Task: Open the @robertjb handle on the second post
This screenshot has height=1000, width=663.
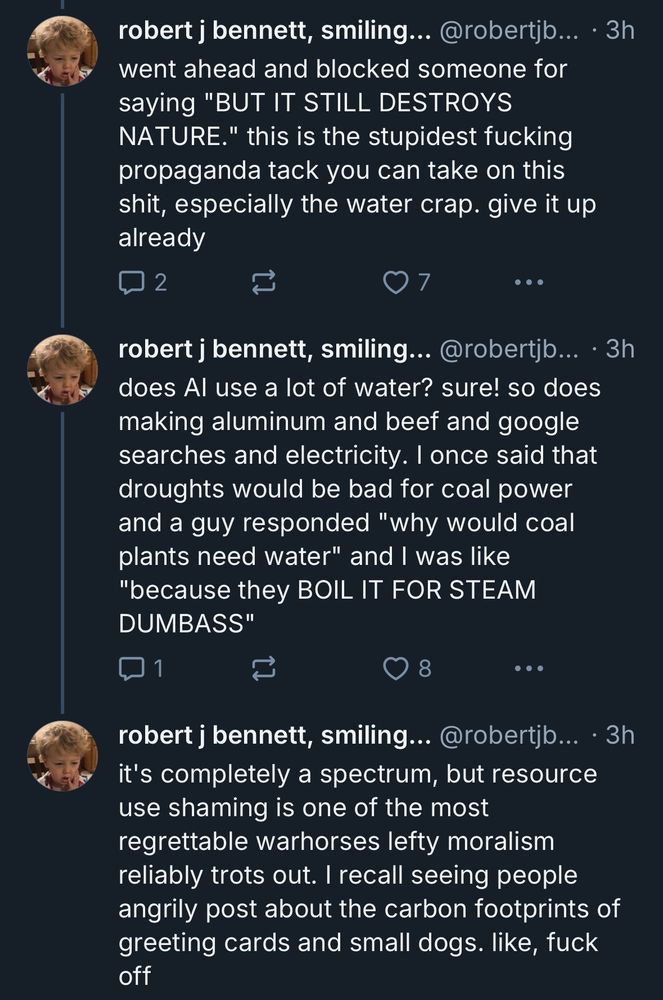Action: (509, 349)
